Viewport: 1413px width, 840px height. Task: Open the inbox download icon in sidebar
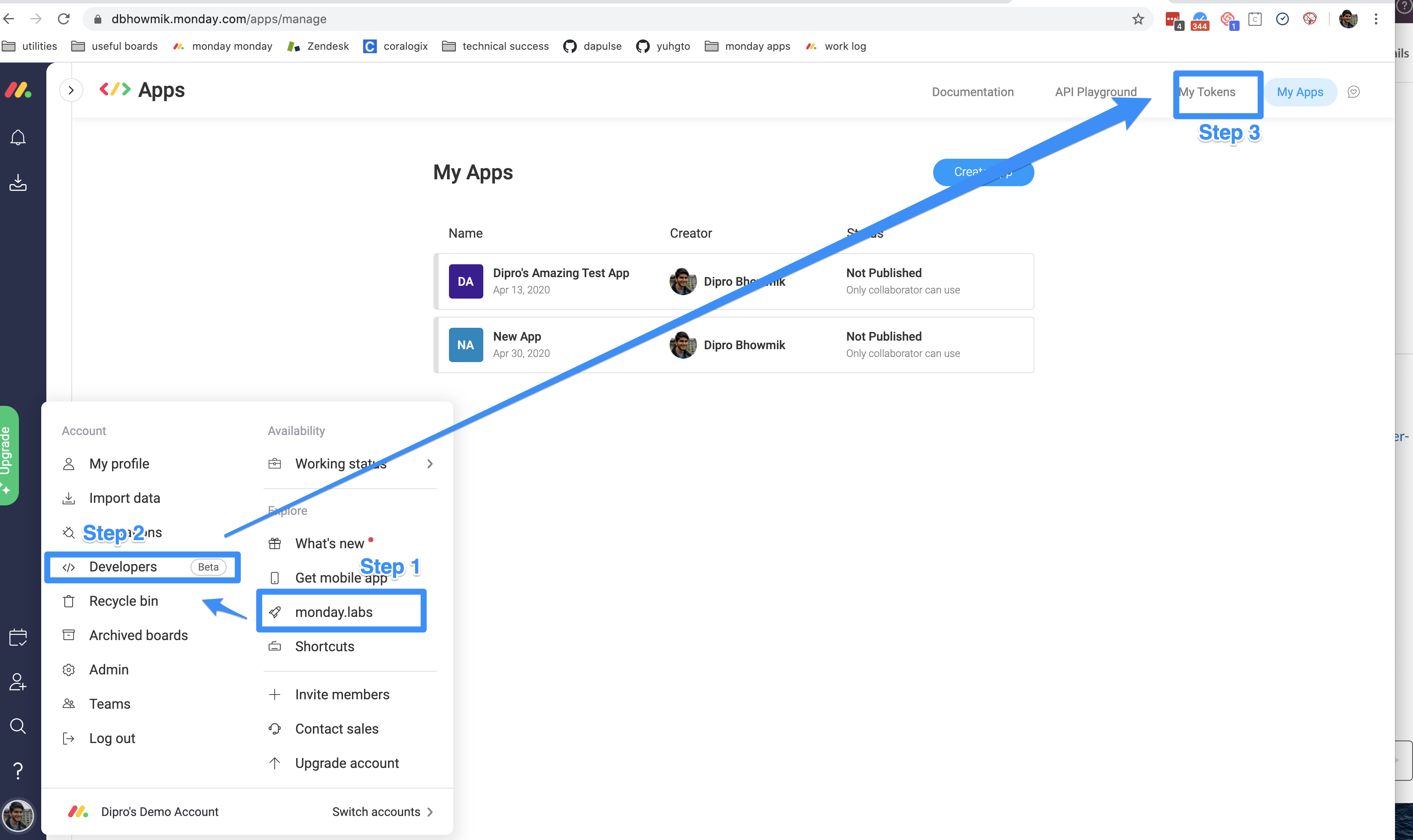(x=18, y=182)
